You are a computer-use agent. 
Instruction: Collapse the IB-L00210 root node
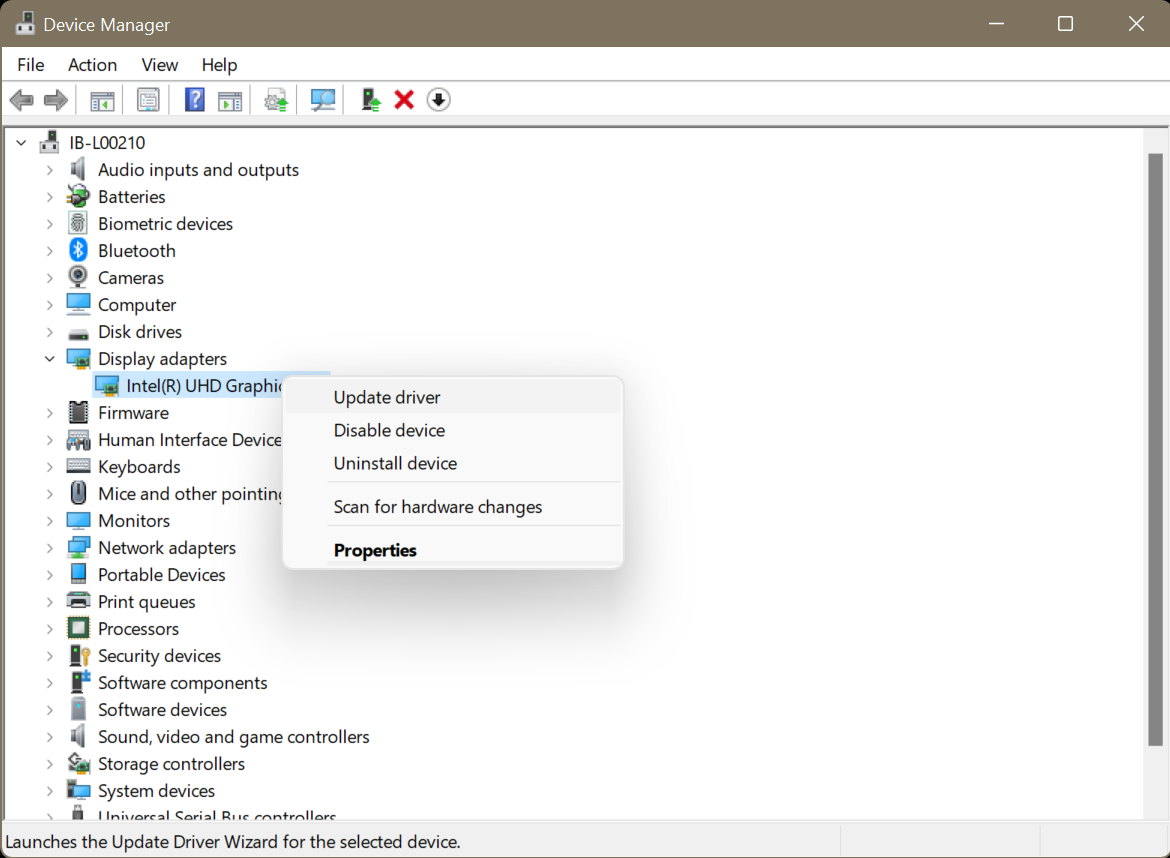point(22,143)
